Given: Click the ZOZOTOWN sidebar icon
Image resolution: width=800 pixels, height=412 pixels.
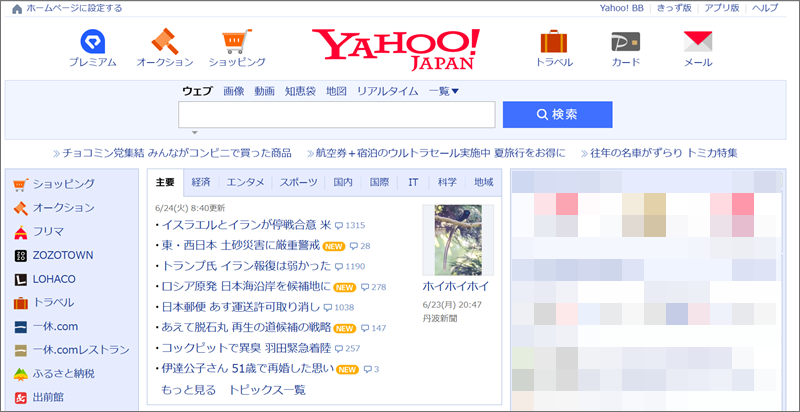Looking at the screenshot, I should coord(20,255).
